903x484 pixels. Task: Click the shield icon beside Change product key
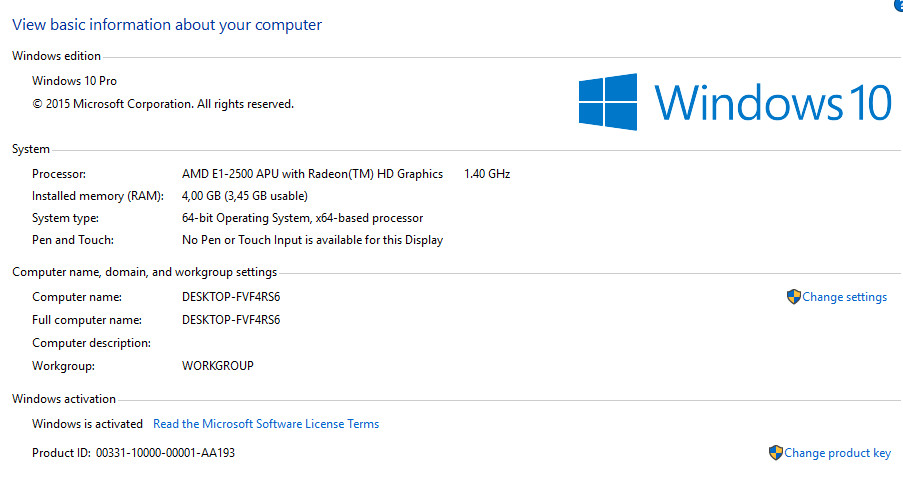(x=776, y=453)
